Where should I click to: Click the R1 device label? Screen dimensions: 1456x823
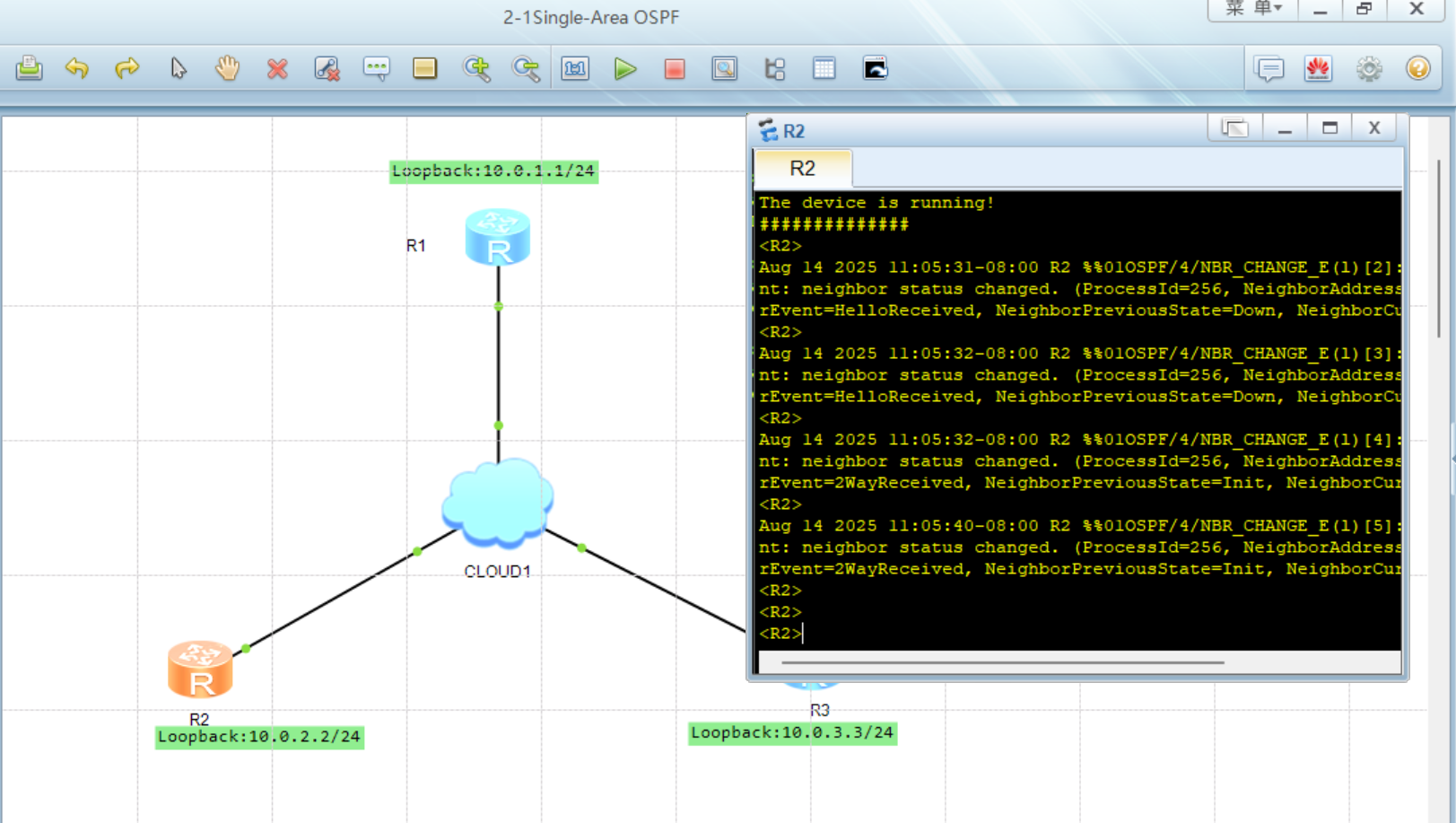(x=416, y=246)
